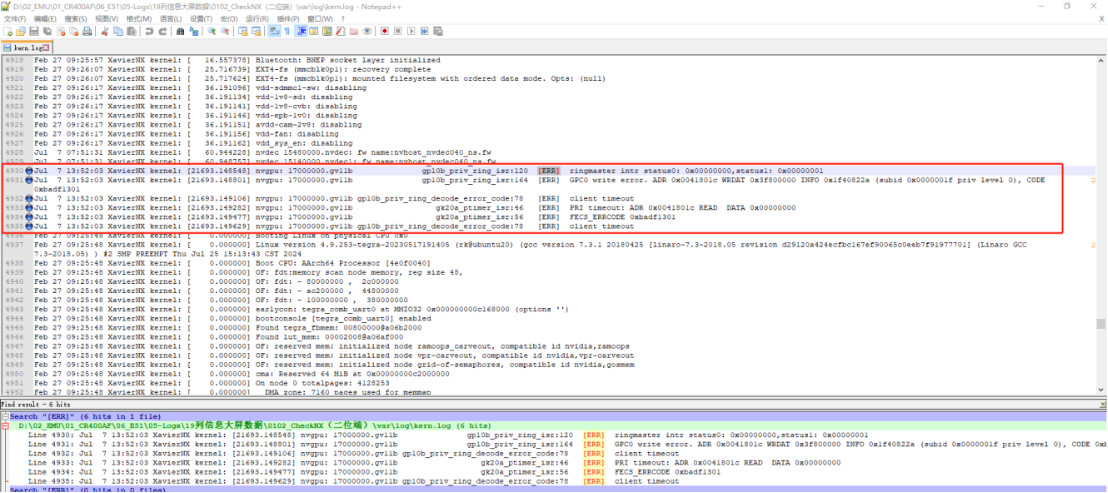Click the Save recorded macro icon
The image size is (1108, 493).
[438, 31]
